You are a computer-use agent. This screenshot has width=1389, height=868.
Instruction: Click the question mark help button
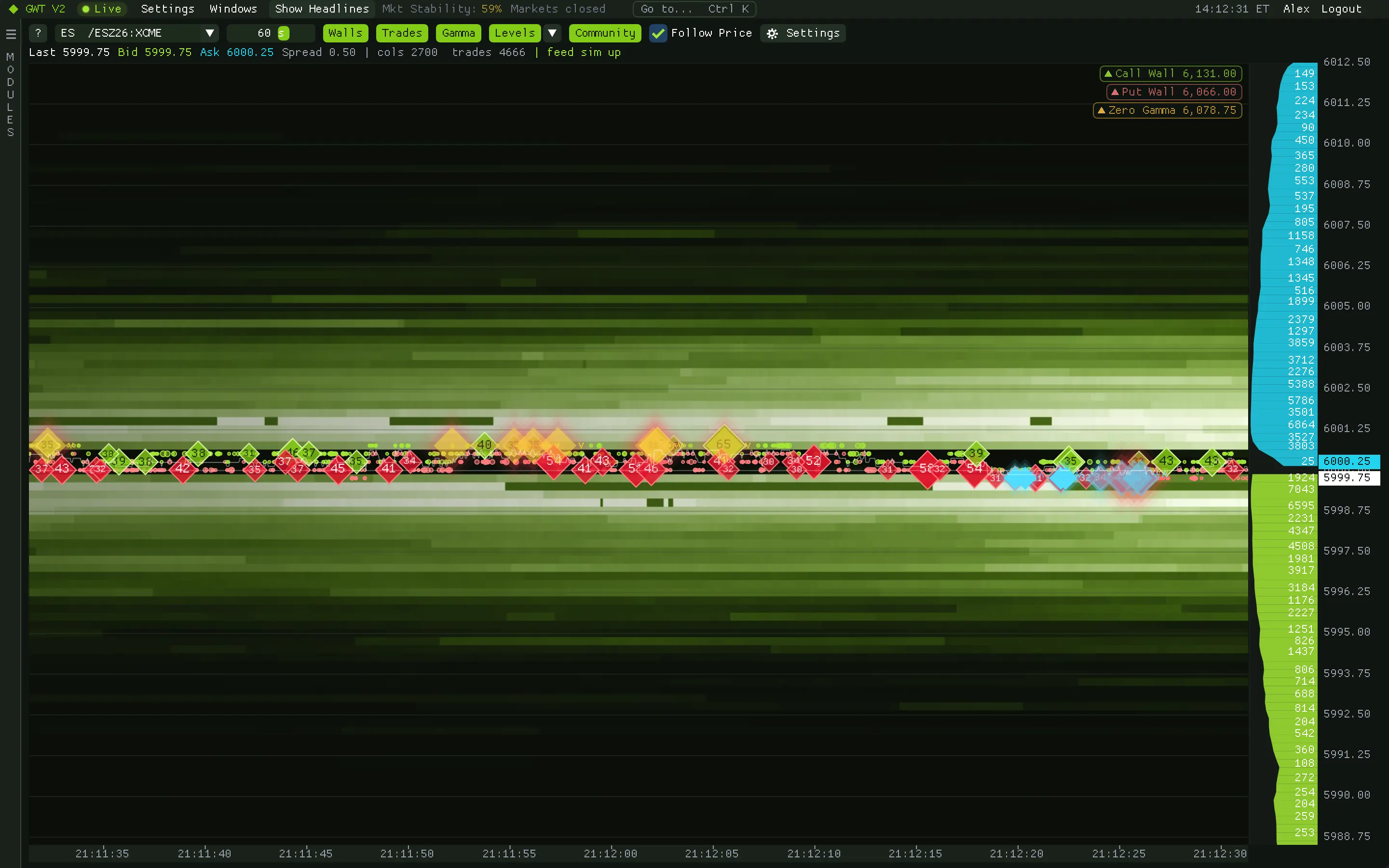(x=38, y=33)
